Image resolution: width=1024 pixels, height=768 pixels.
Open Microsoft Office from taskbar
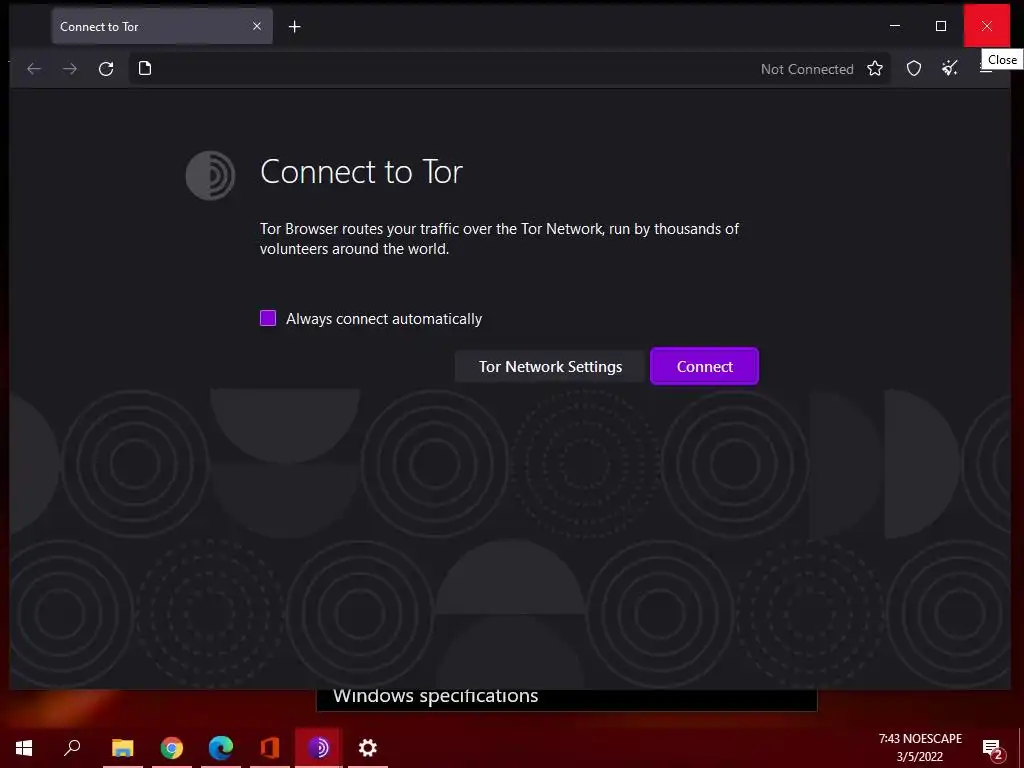click(270, 748)
